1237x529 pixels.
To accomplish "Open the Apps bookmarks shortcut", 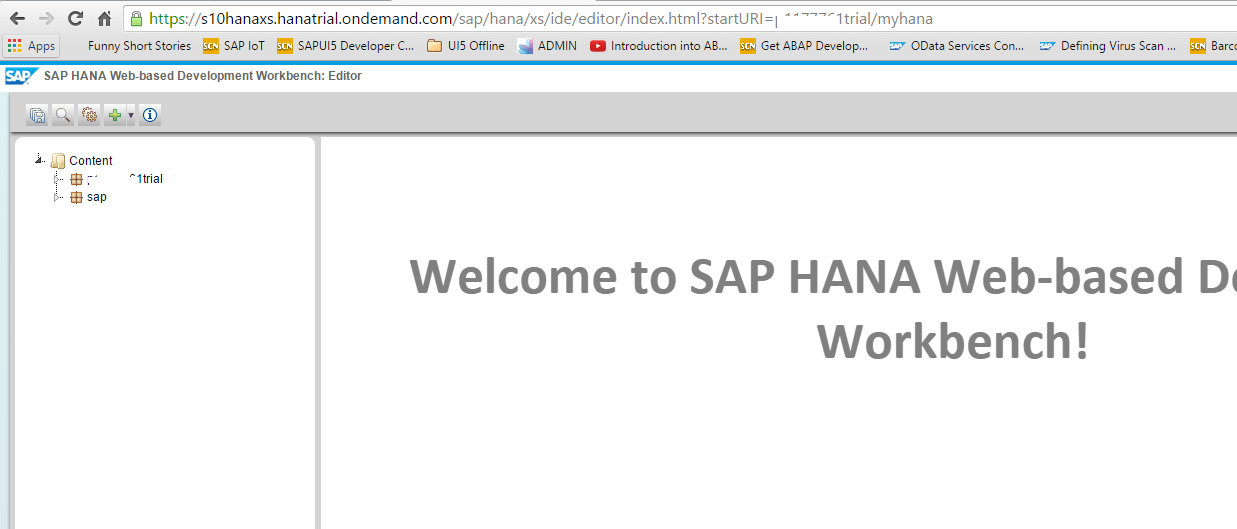I will pyautogui.click(x=32, y=46).
